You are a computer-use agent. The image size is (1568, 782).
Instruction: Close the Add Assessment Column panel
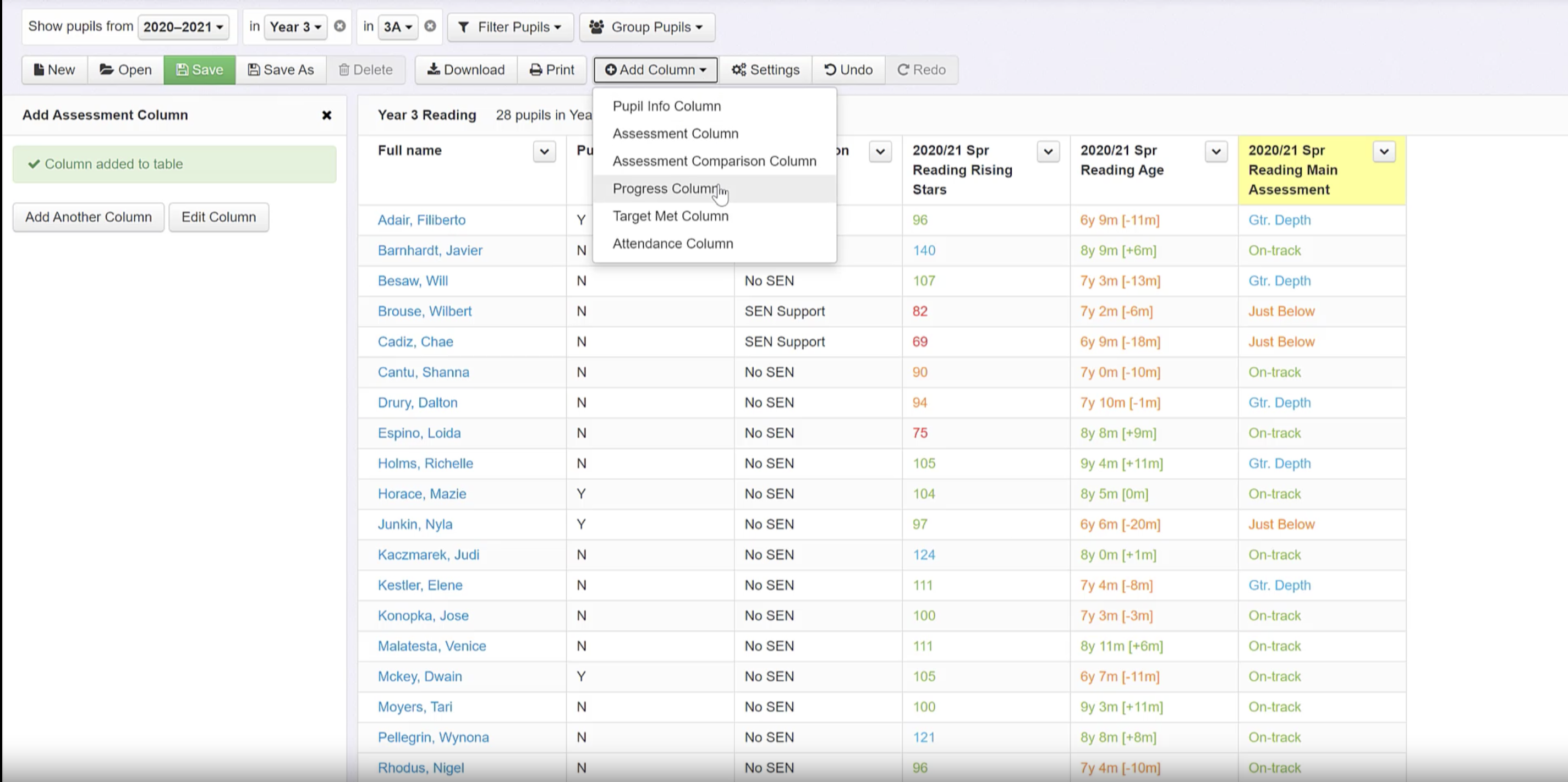(x=326, y=115)
